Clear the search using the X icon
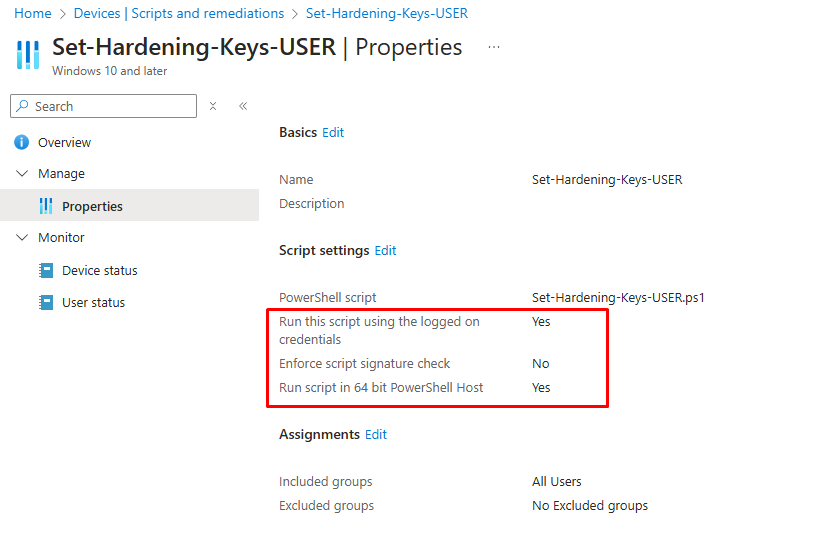The height and width of the screenshot is (556, 835). click(x=213, y=106)
